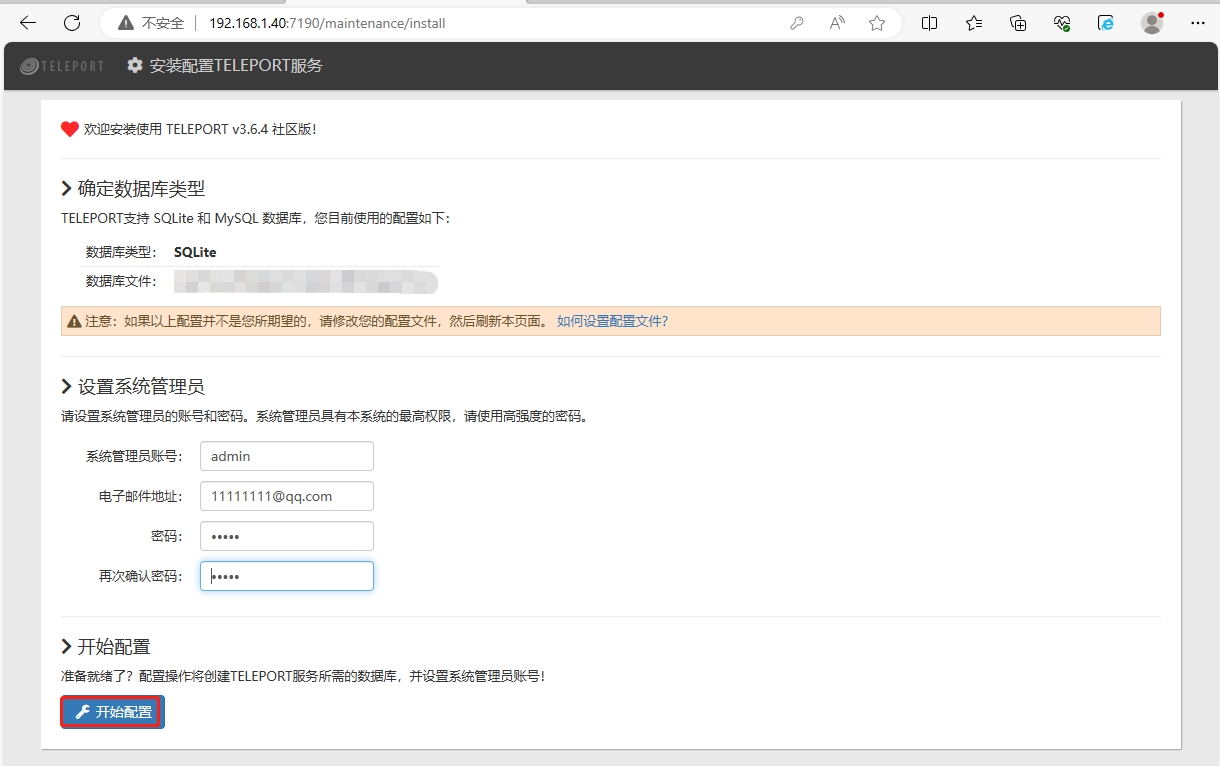
Task: Click the chevron beside 确定数据库类型
Action: 67,188
